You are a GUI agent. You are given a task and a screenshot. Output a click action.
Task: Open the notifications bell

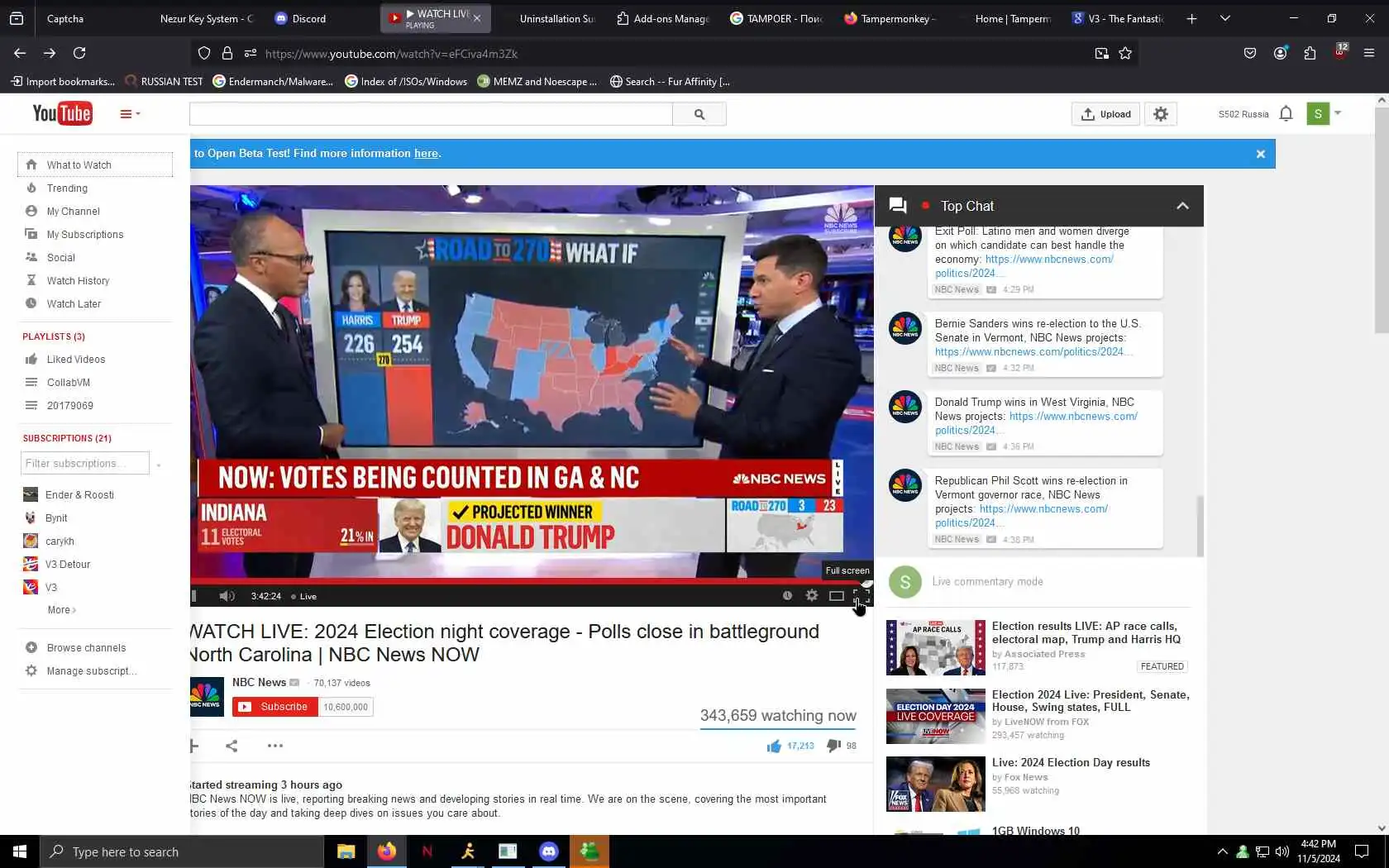tap(1286, 114)
